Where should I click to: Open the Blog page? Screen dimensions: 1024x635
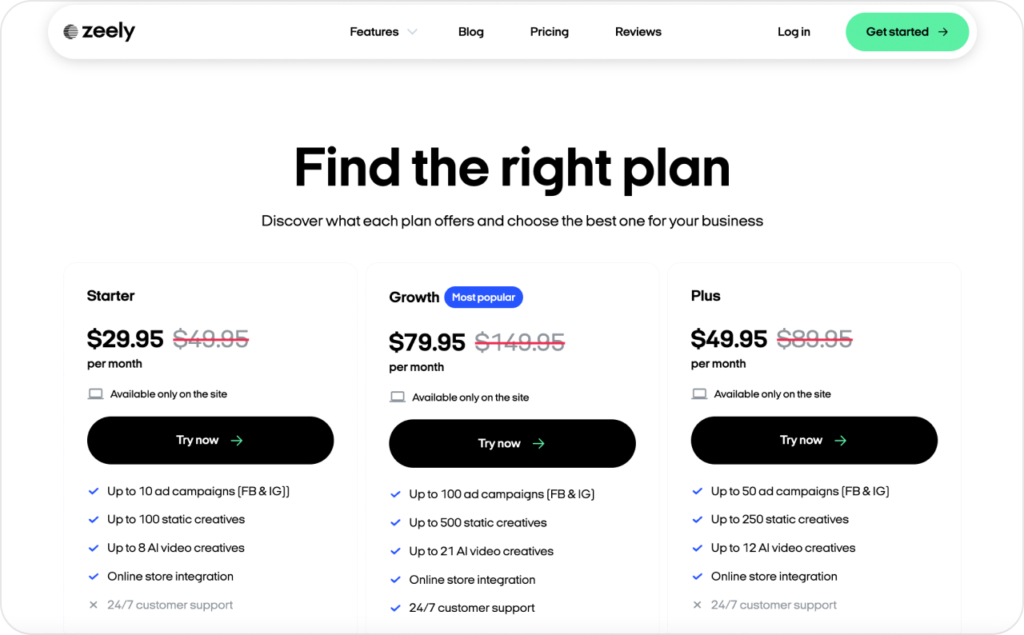470,31
